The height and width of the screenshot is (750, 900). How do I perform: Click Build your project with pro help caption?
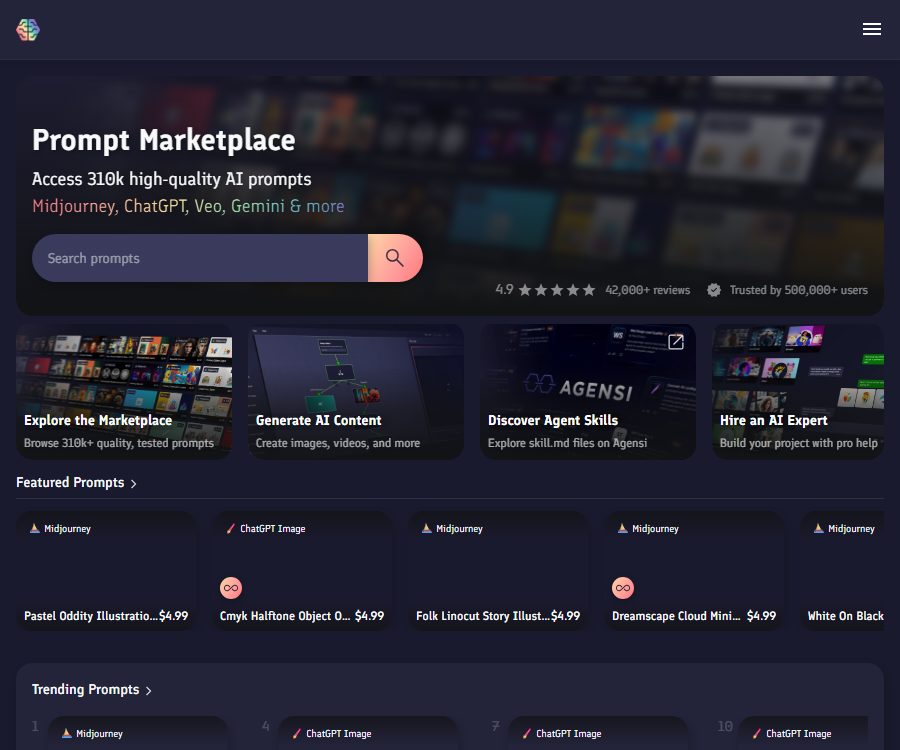798,443
